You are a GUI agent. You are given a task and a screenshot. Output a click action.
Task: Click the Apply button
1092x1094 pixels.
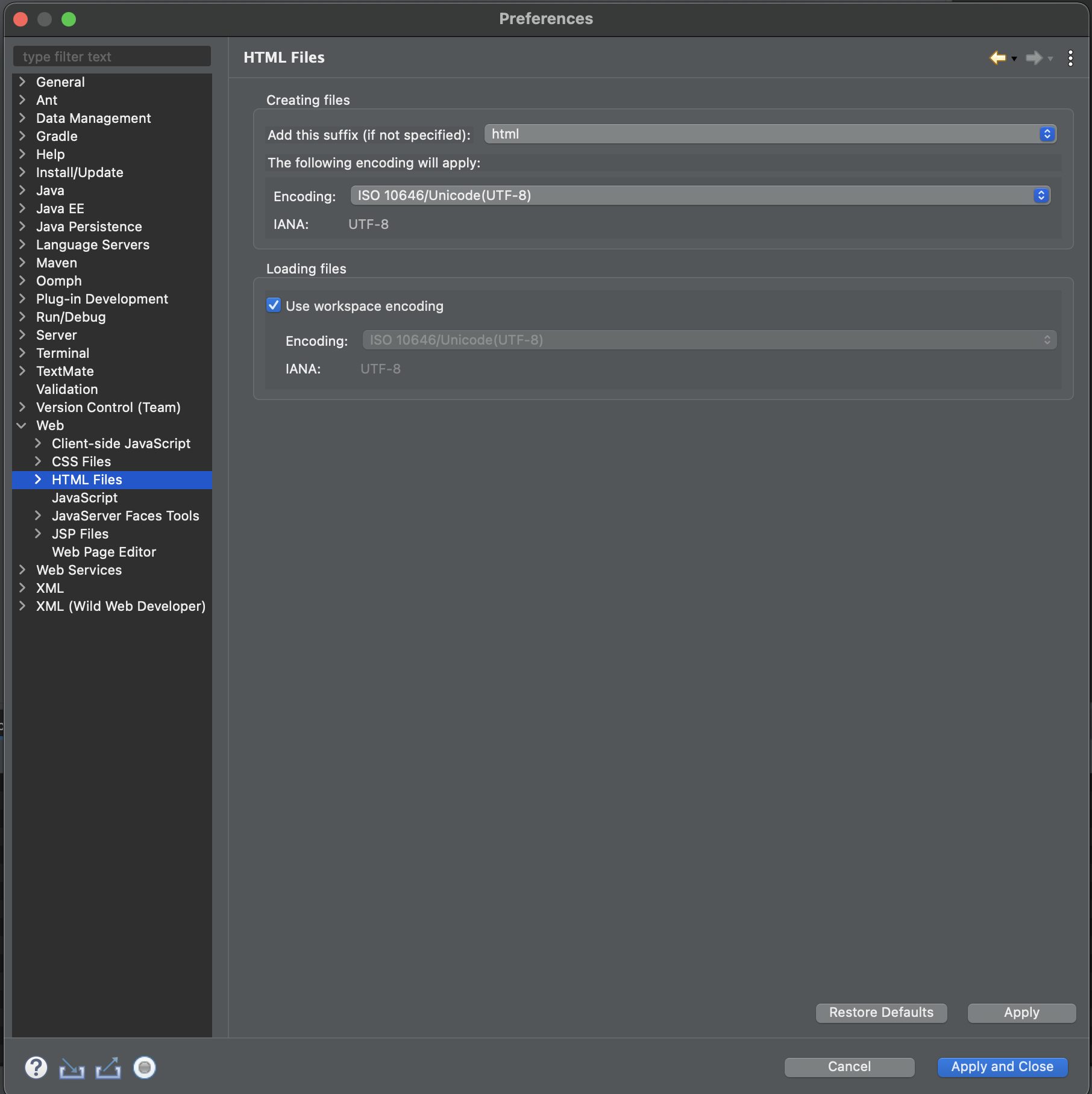point(1021,1013)
